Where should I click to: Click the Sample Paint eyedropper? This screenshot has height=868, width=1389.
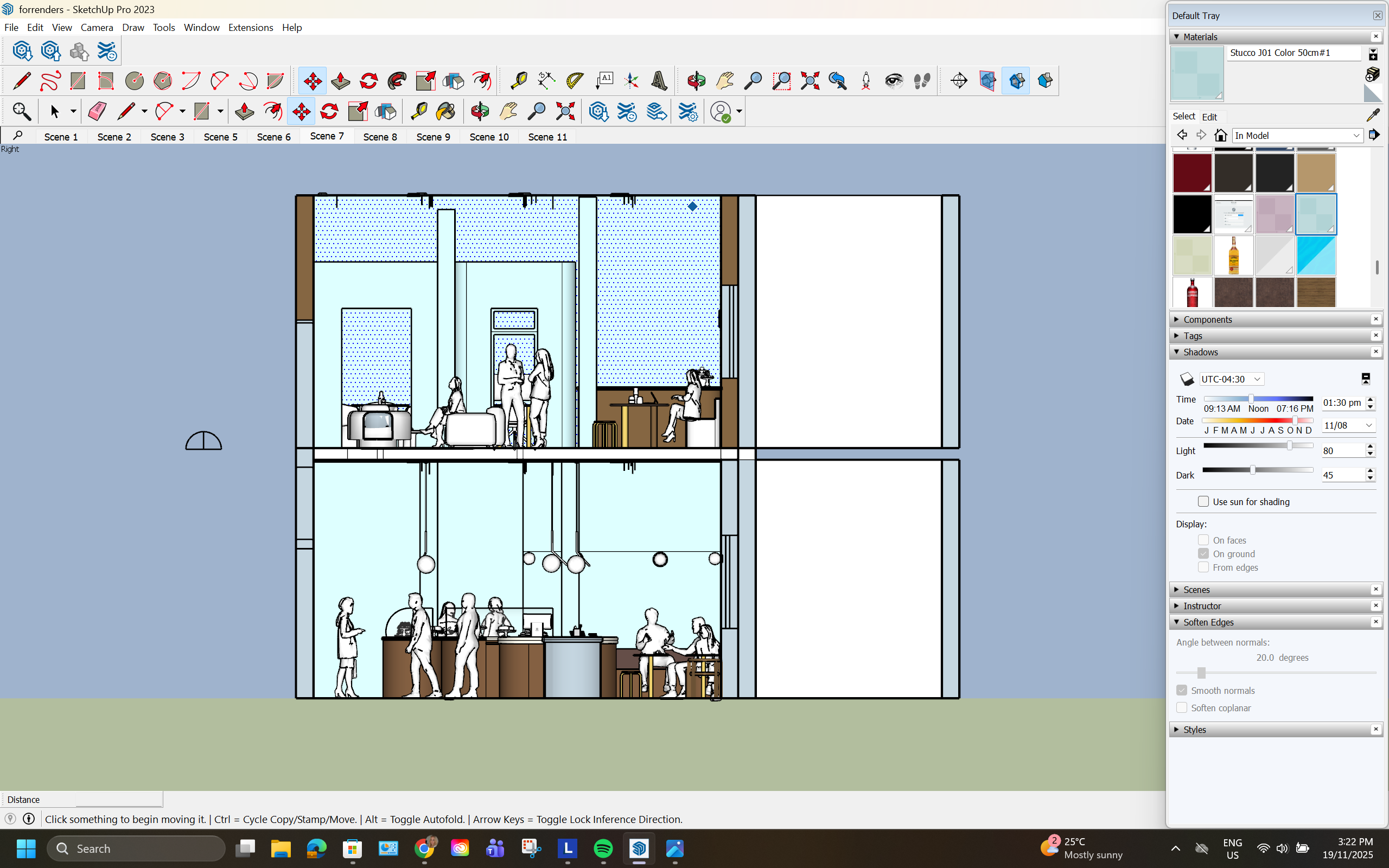click(1372, 116)
